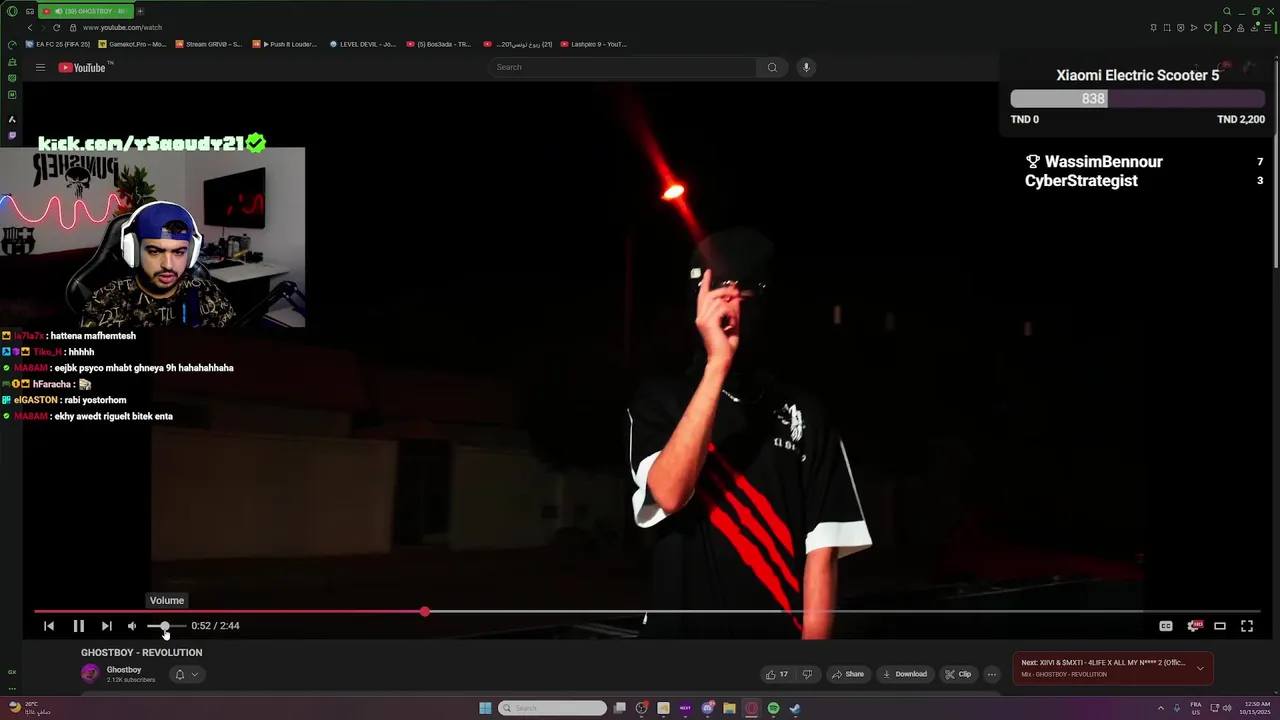Search with your voice microphone
The image size is (1280, 720).
[806, 67]
